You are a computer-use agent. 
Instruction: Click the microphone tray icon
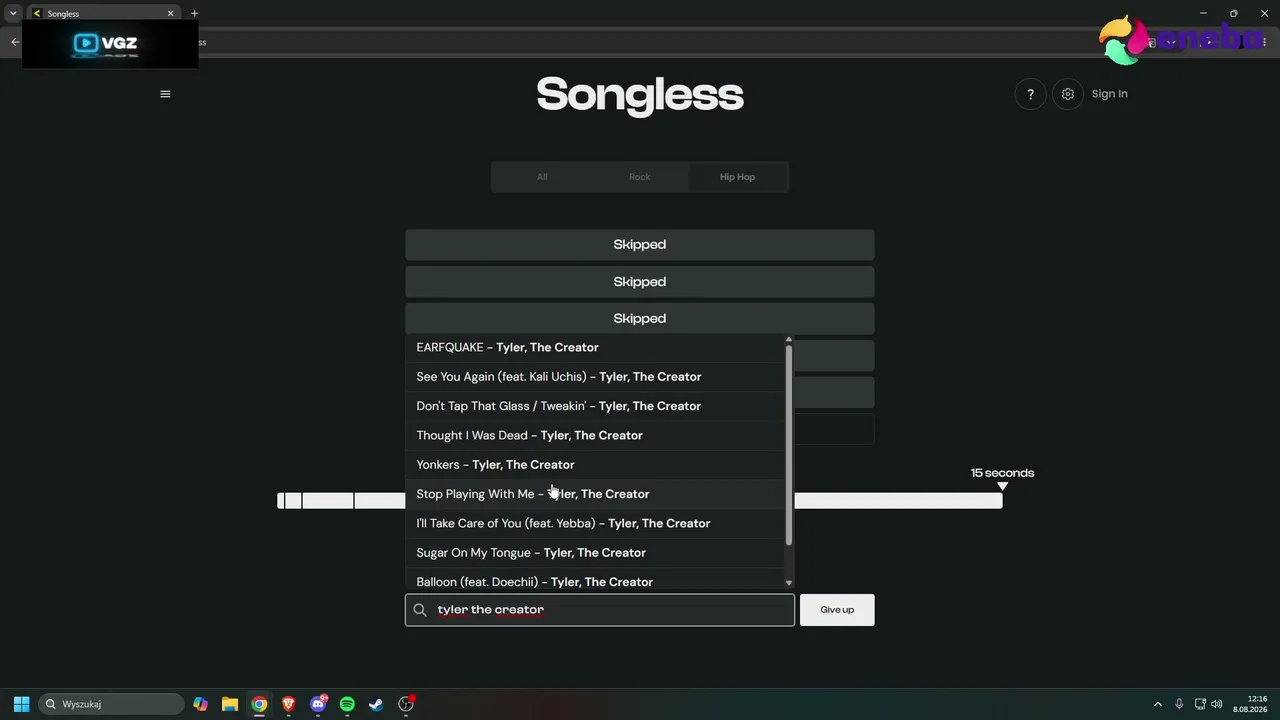coord(1179,704)
